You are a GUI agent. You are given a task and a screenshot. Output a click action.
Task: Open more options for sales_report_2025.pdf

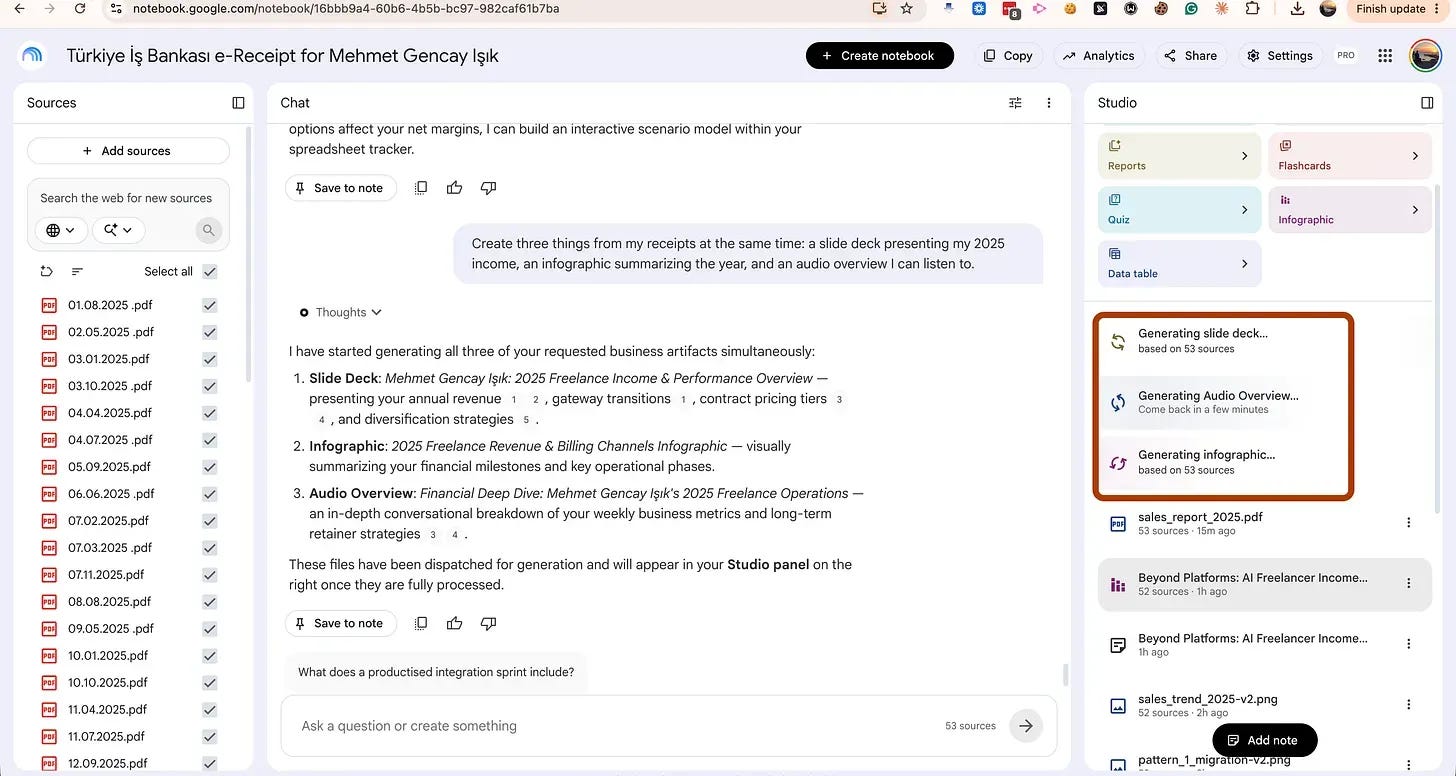tap(1408, 523)
